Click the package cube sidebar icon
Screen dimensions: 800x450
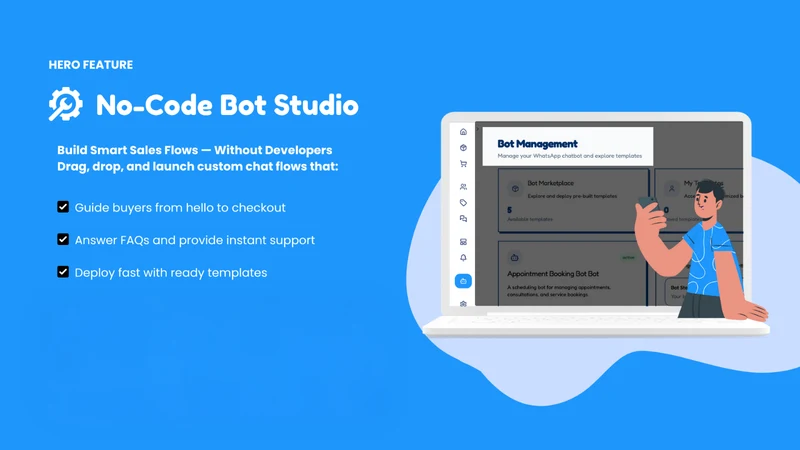point(463,147)
